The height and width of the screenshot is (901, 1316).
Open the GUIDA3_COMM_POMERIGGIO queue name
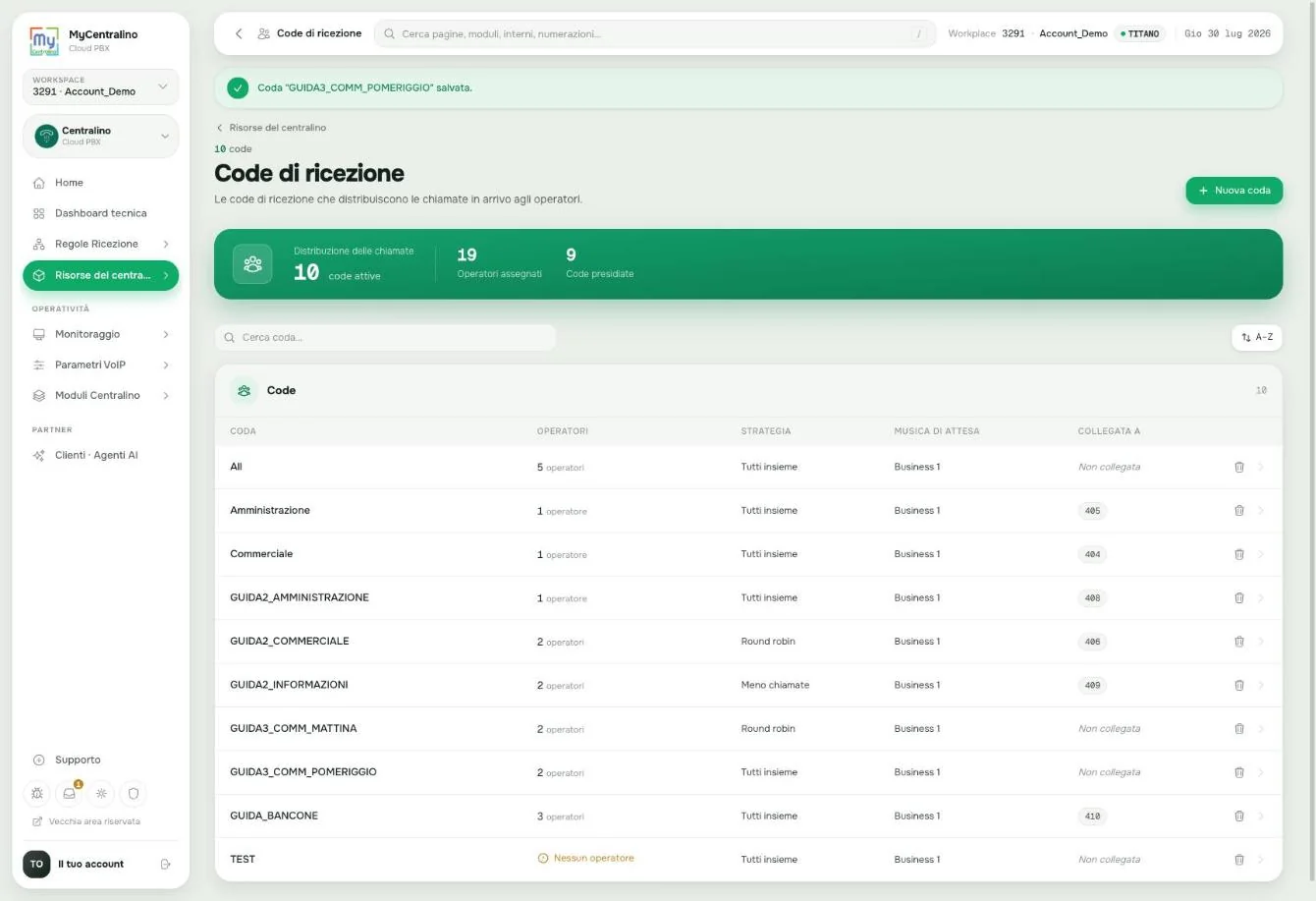303,772
